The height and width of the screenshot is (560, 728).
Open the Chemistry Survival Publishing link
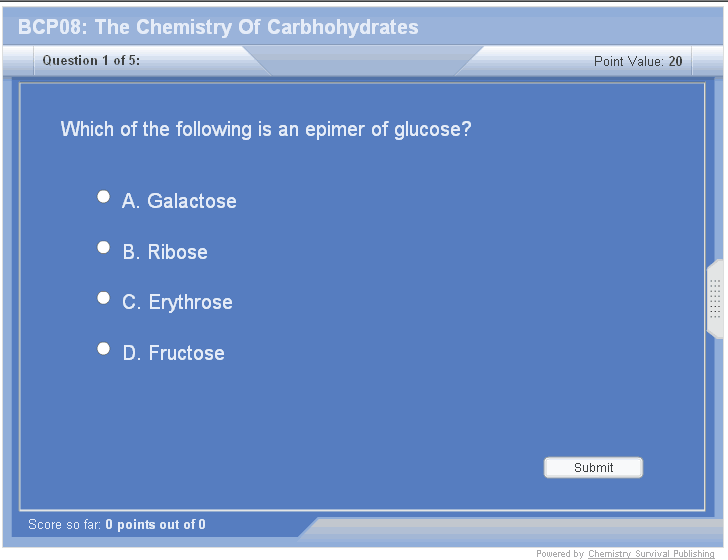(x=651, y=554)
